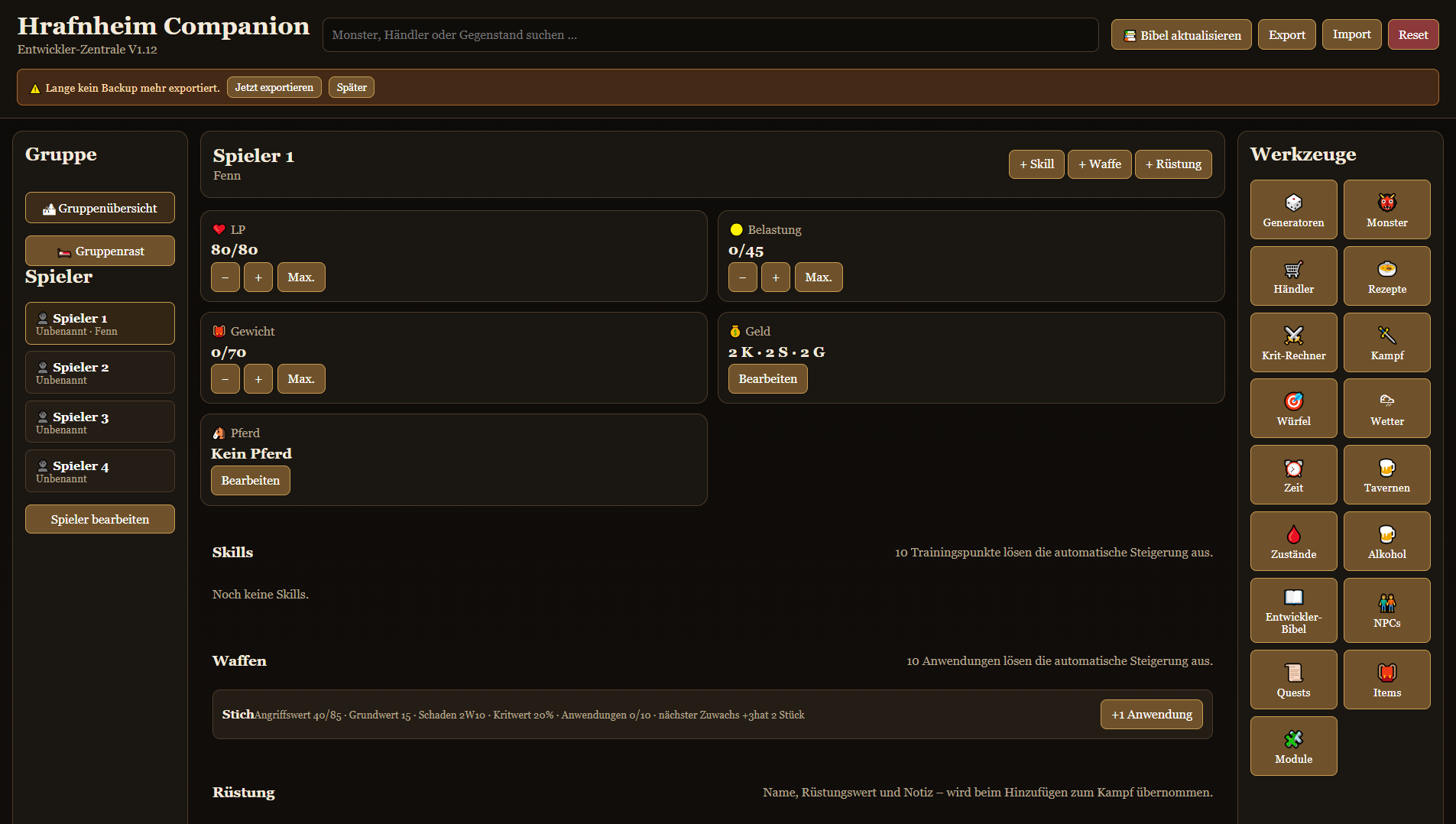1456x824 pixels.
Task: Click the Export button
Action: click(1286, 34)
